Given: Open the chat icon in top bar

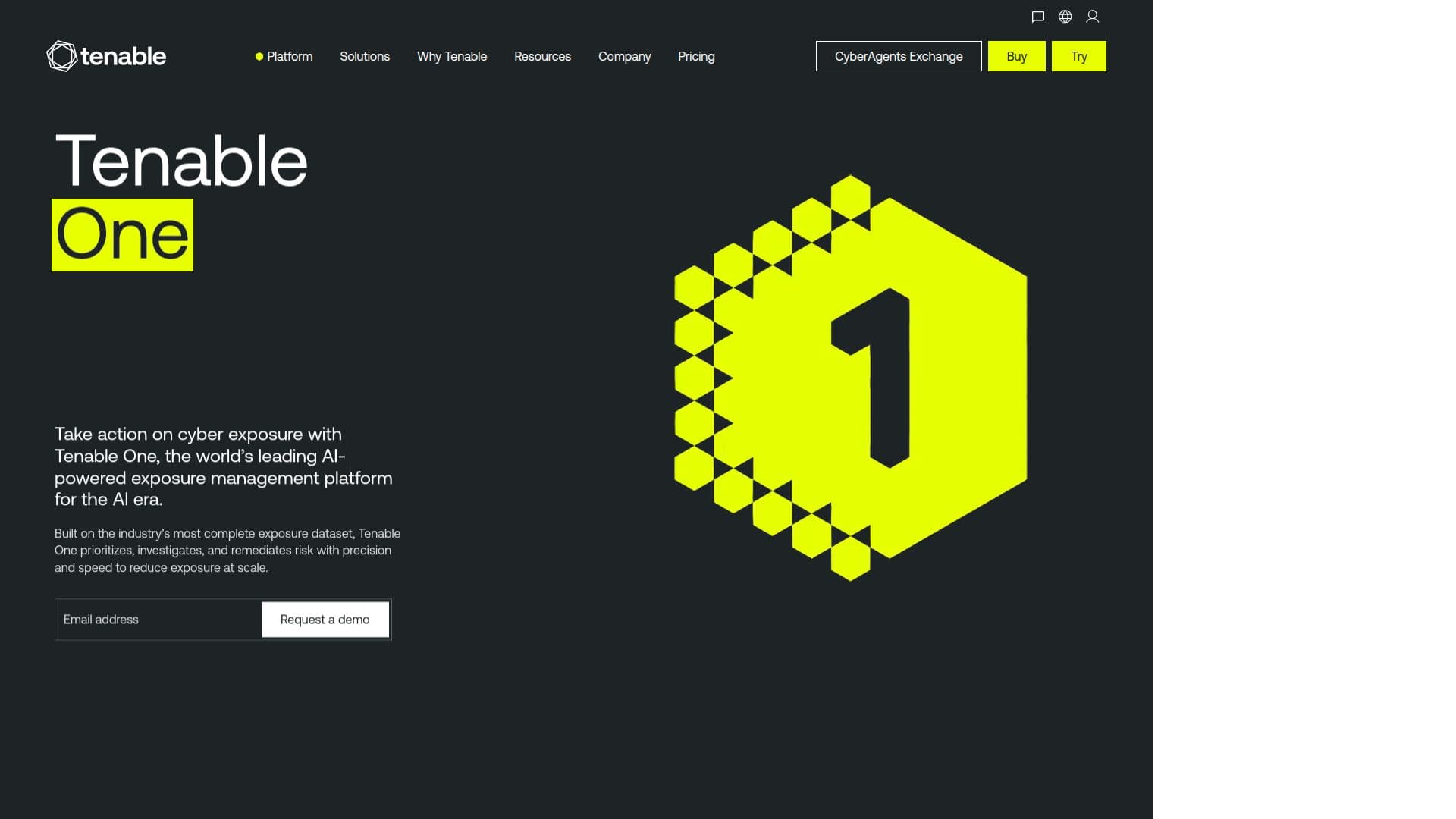Looking at the screenshot, I should (1038, 17).
